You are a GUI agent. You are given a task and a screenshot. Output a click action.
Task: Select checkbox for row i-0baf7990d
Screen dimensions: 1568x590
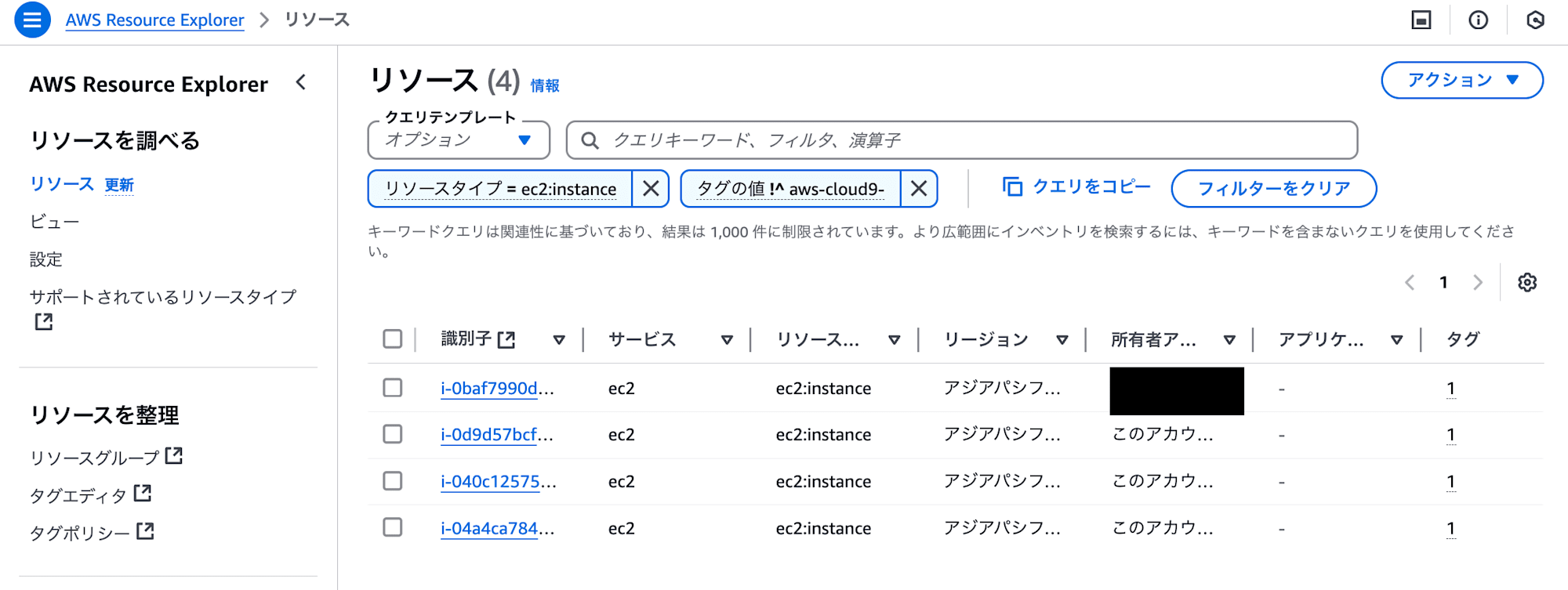coord(393,388)
